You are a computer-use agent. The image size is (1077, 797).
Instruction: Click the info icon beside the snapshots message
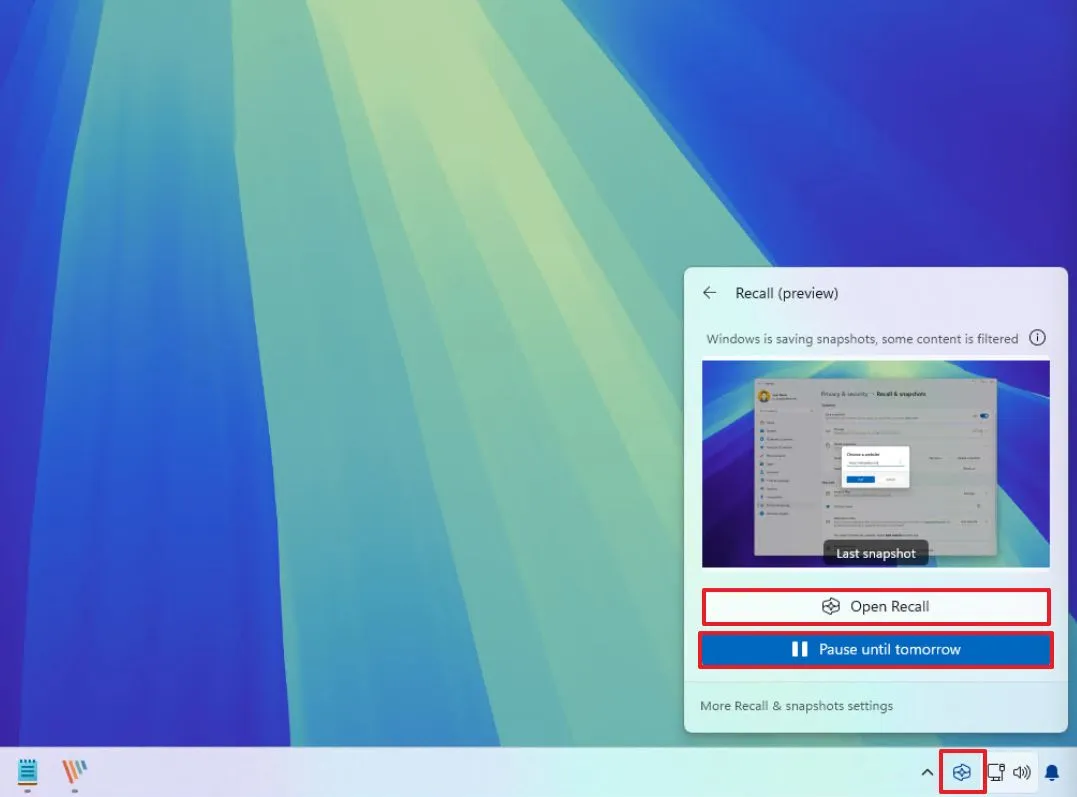1037,338
